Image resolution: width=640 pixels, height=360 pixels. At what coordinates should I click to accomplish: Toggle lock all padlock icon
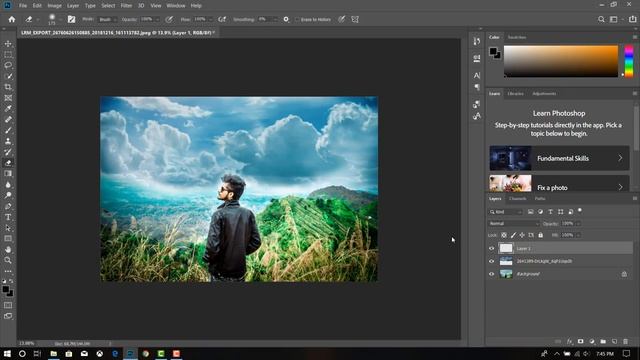click(x=540, y=235)
